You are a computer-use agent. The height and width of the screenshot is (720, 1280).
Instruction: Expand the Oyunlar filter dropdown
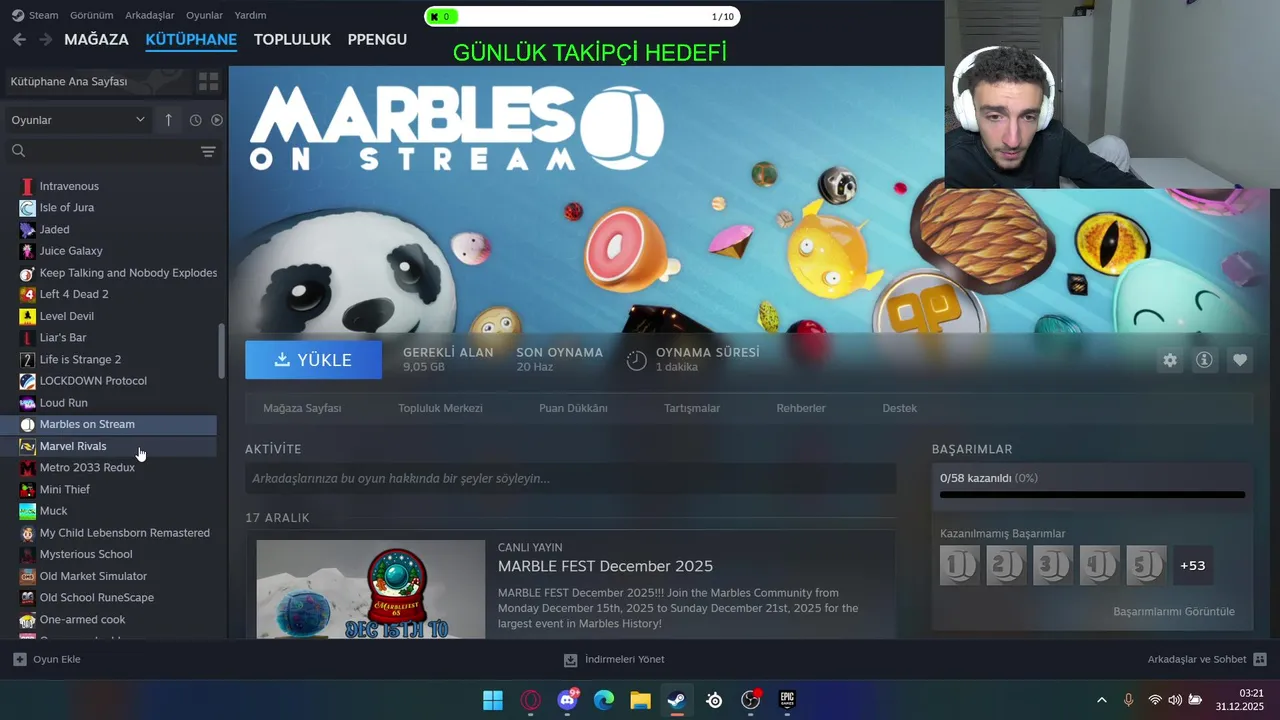pyautogui.click(x=78, y=120)
